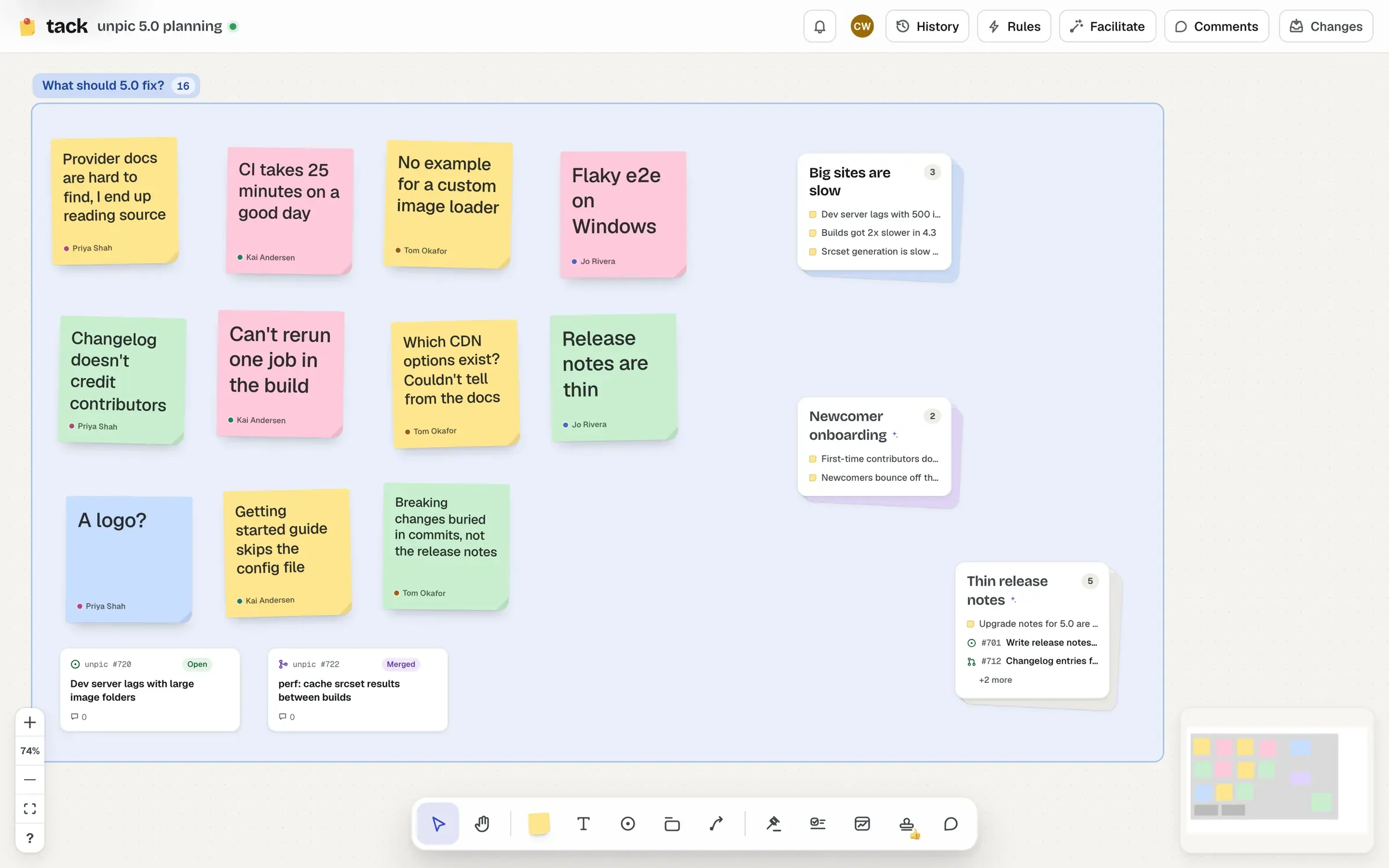Show '+2 more' items in Thin release notes
1389x868 pixels.
coord(995,680)
